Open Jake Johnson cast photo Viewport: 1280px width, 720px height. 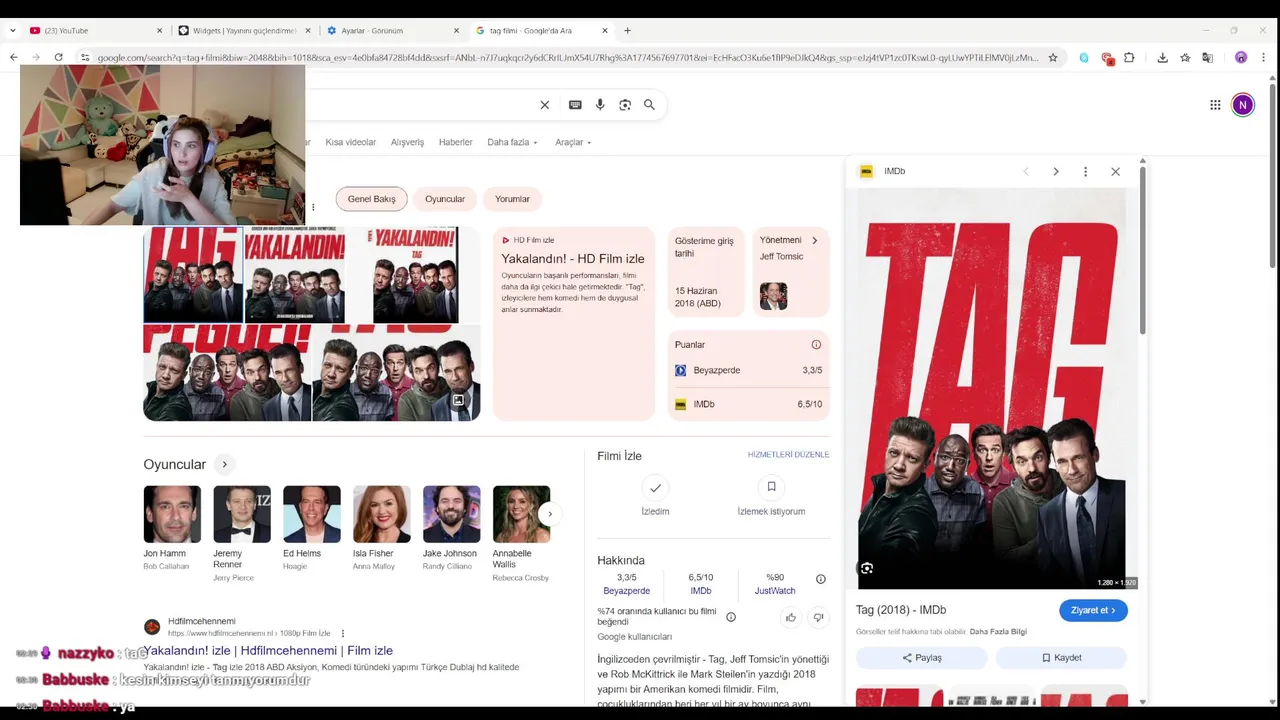tap(451, 514)
